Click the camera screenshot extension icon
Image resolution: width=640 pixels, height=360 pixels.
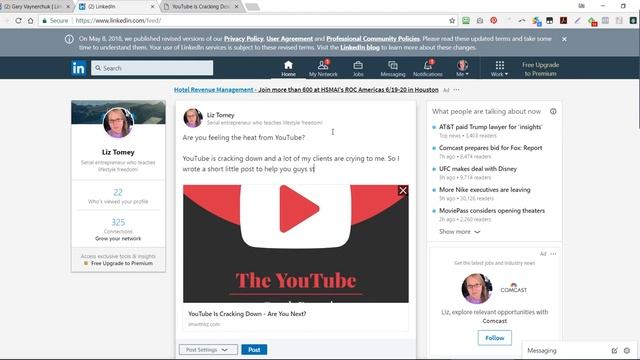coord(480,20)
